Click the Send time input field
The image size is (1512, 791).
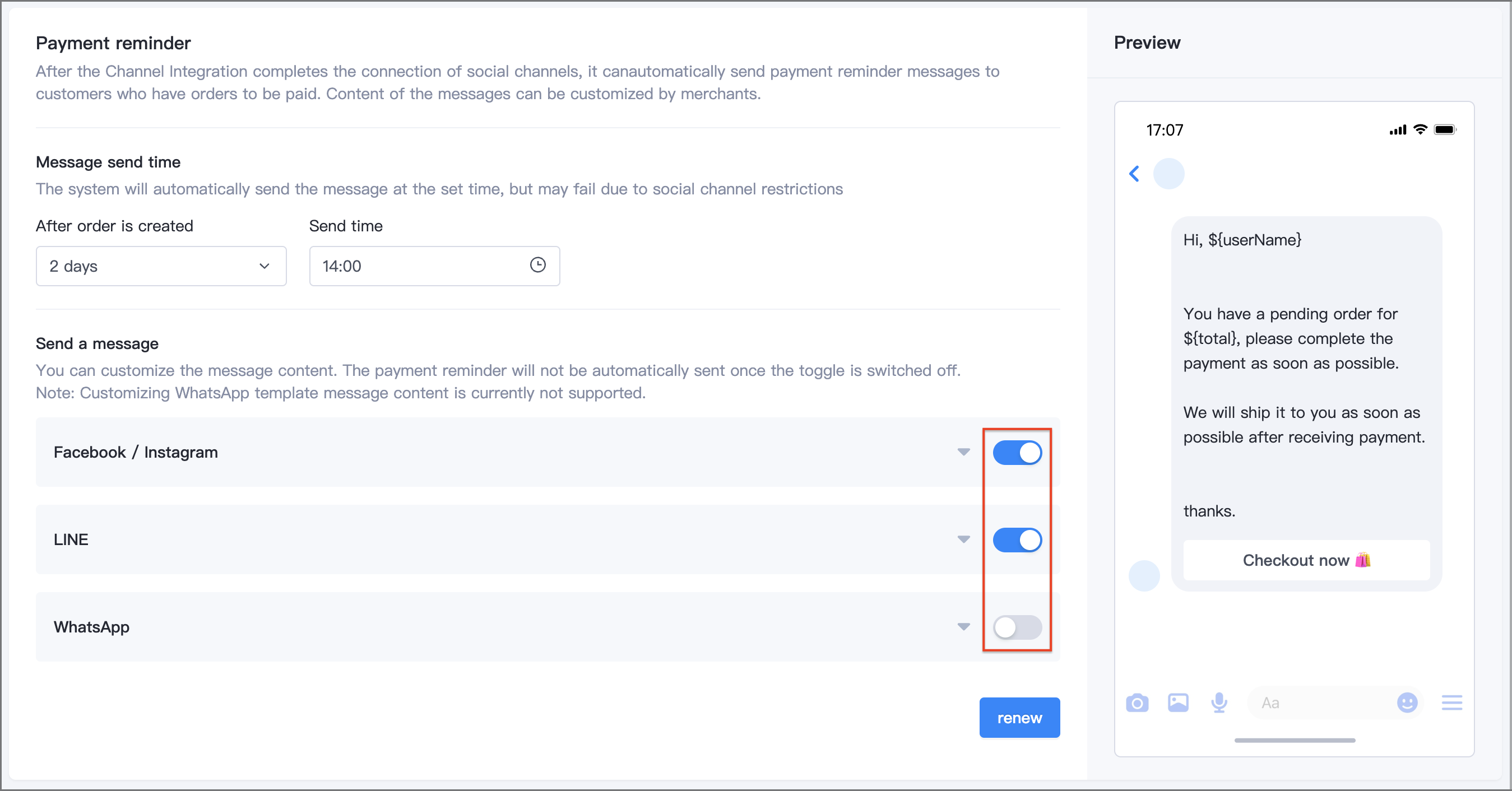[434, 265]
